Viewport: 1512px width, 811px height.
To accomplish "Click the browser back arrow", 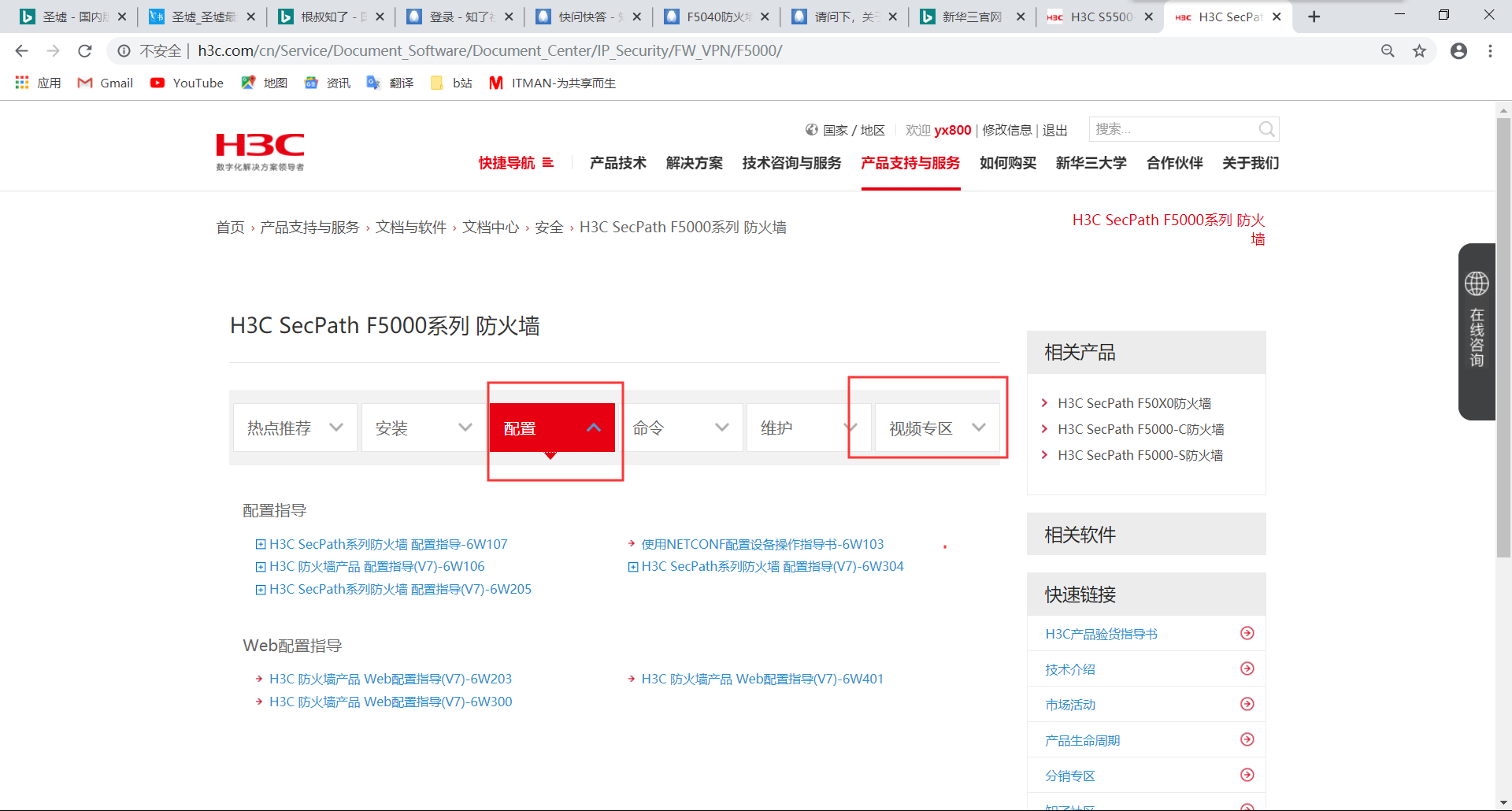I will click(21, 51).
